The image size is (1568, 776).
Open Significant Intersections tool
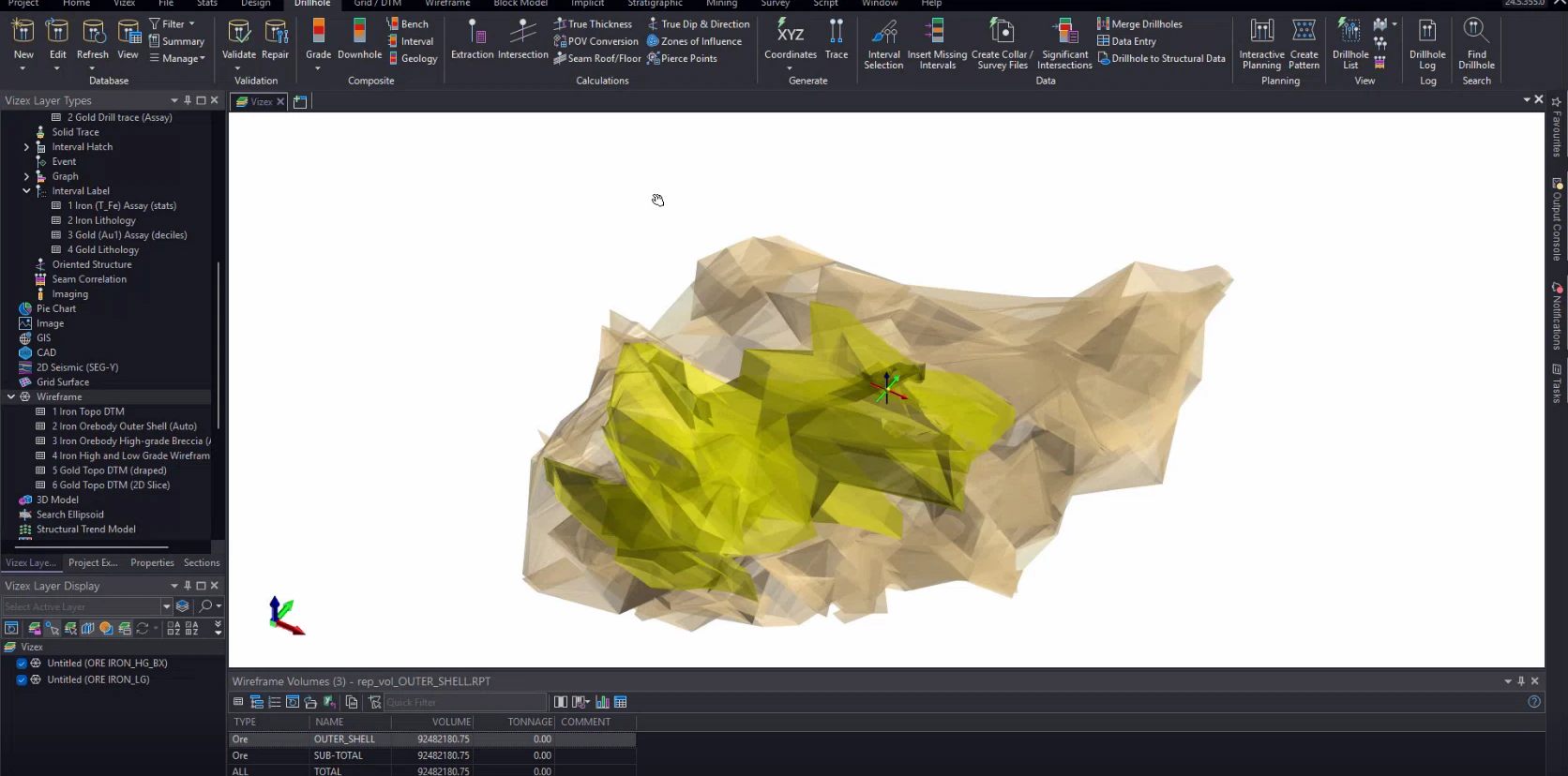coord(1064,44)
